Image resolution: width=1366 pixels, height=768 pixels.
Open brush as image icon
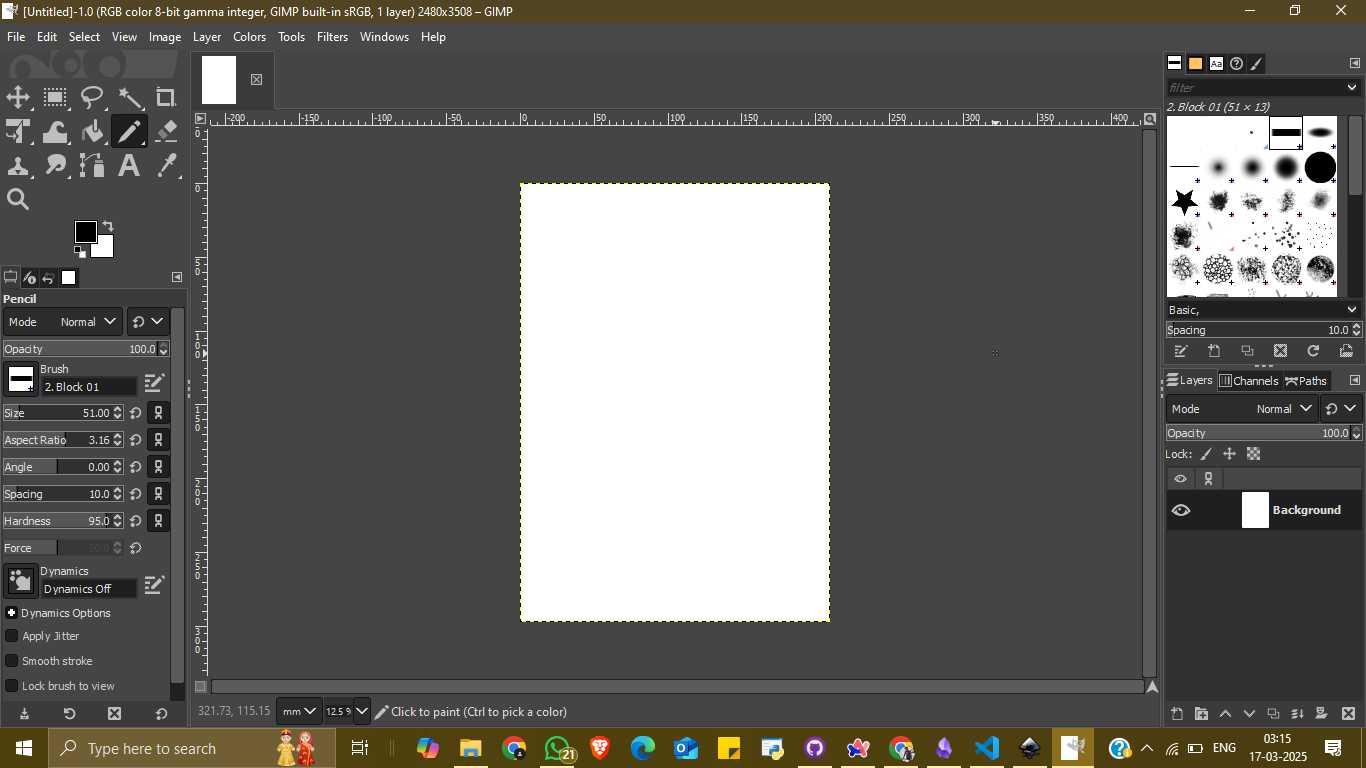point(1346,351)
